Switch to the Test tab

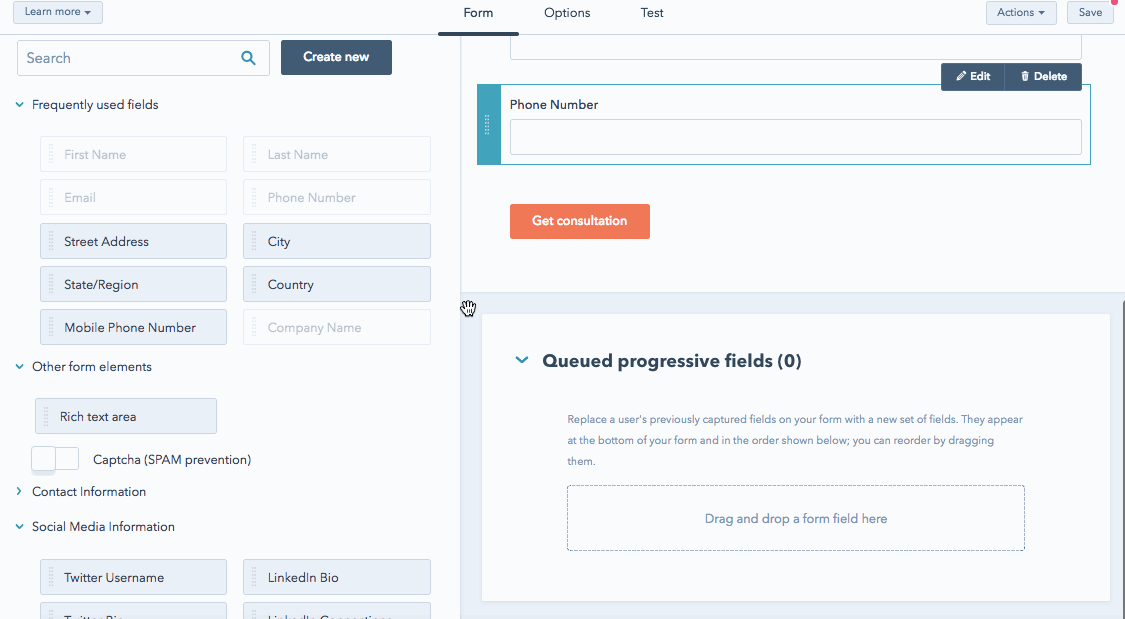point(652,14)
